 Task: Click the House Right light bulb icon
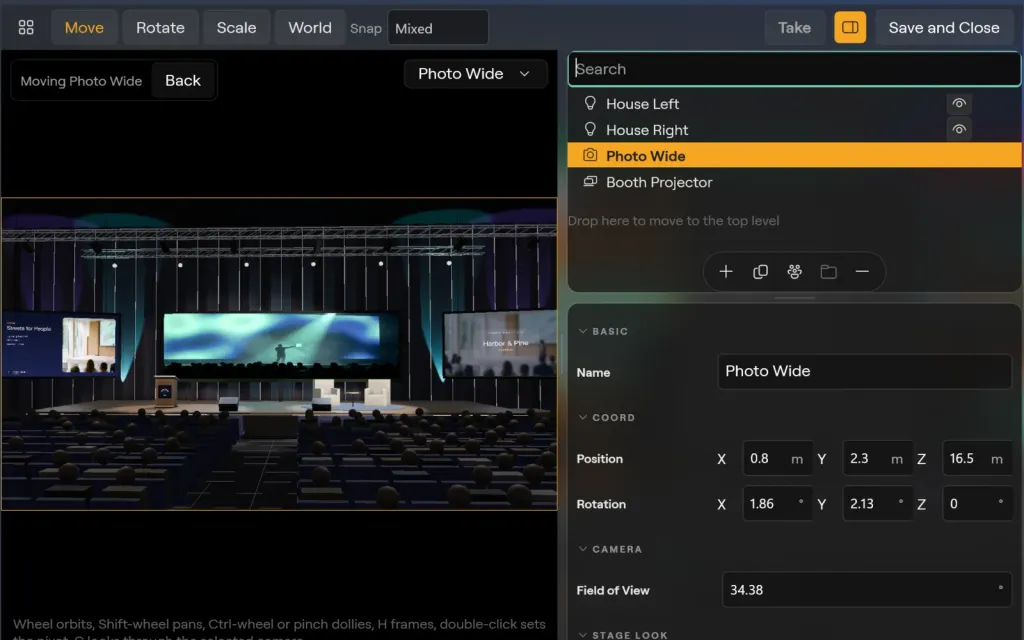pyautogui.click(x=590, y=129)
